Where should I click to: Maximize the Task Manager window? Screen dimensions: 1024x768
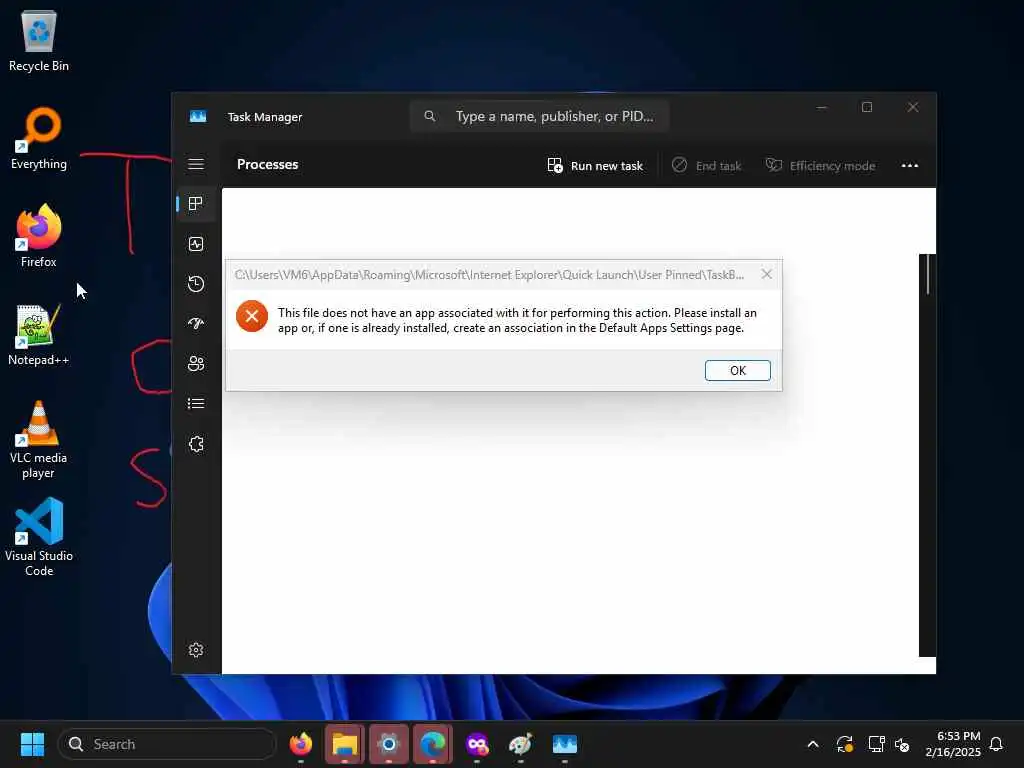click(x=867, y=107)
